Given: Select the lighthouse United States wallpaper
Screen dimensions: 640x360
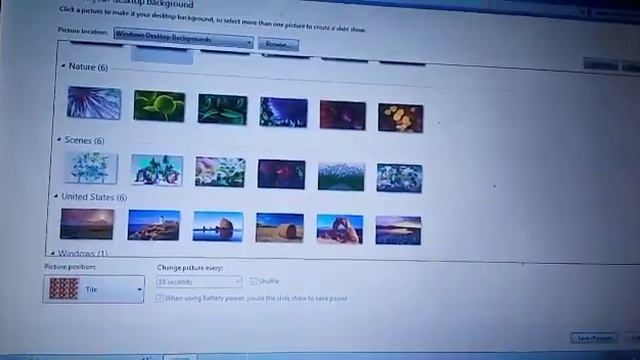Looking at the screenshot, I should tap(154, 225).
